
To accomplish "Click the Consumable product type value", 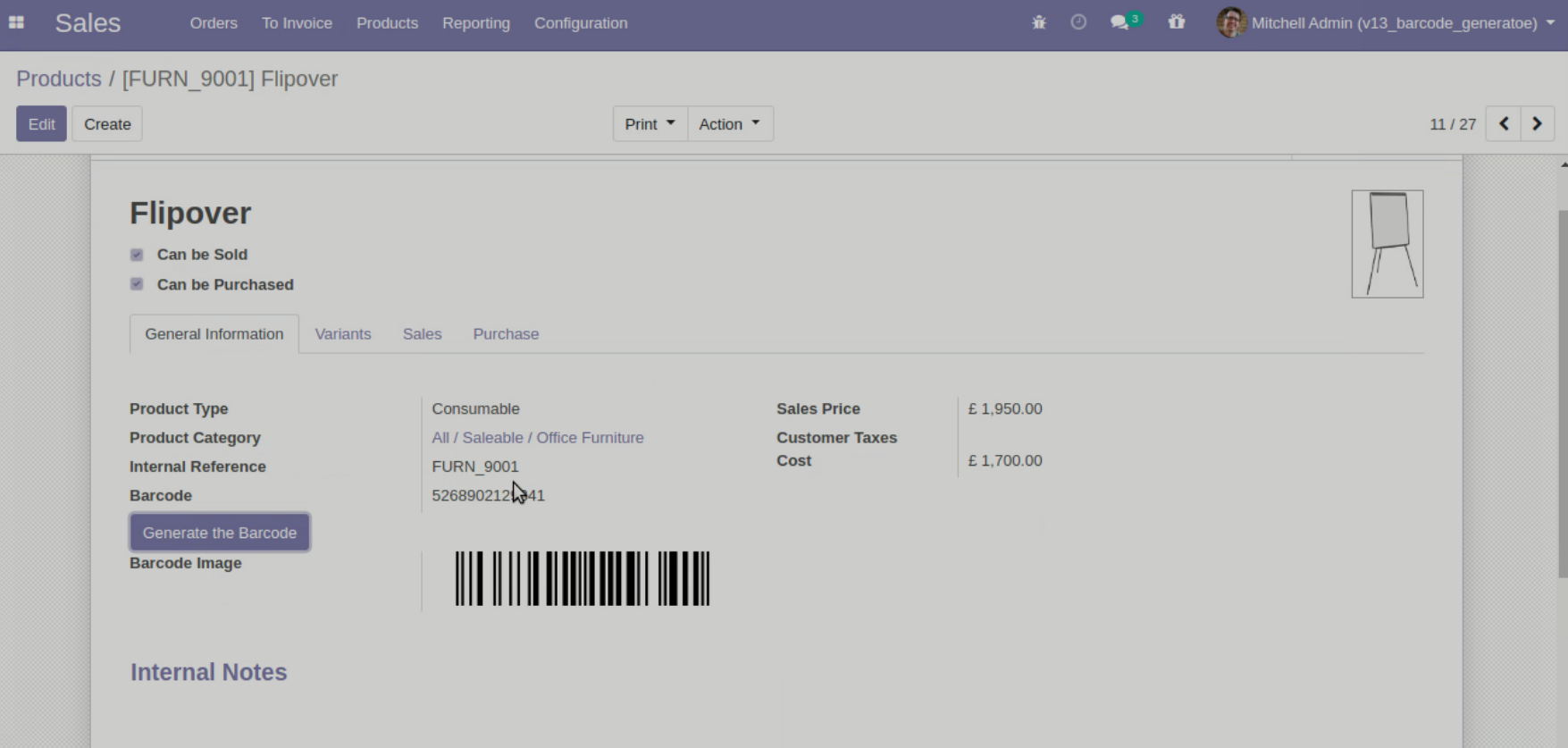I will (x=475, y=408).
